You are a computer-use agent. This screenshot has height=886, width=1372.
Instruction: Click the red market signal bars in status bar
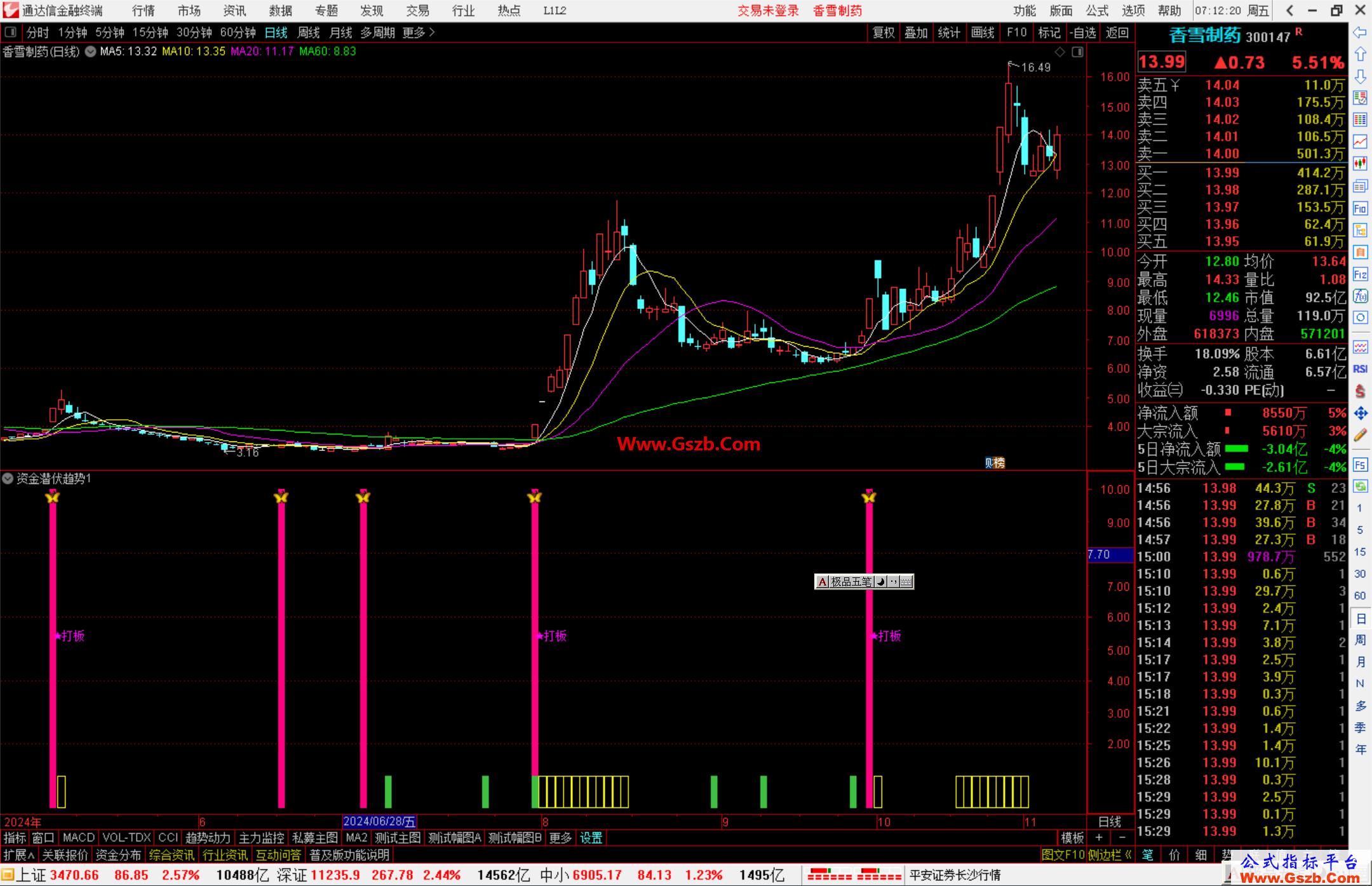(854, 875)
